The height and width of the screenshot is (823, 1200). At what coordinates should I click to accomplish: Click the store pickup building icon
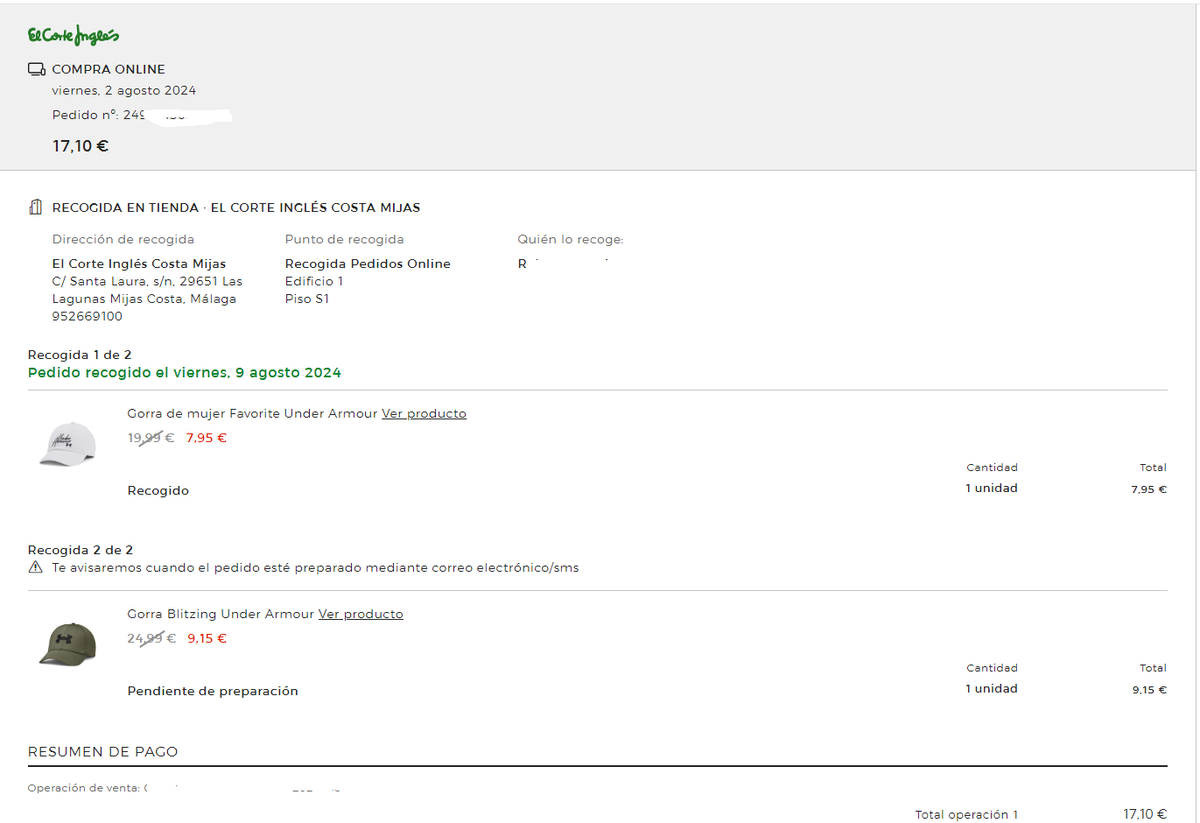pyautogui.click(x=36, y=208)
